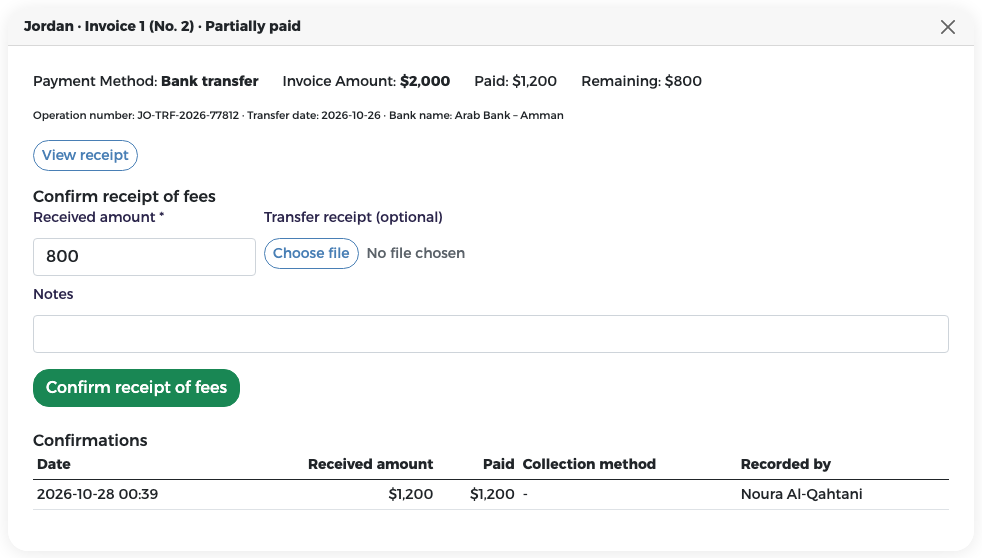Click the 'Noura Al-Qahtani' recorded by cell
This screenshot has height=558, width=982.
click(802, 494)
